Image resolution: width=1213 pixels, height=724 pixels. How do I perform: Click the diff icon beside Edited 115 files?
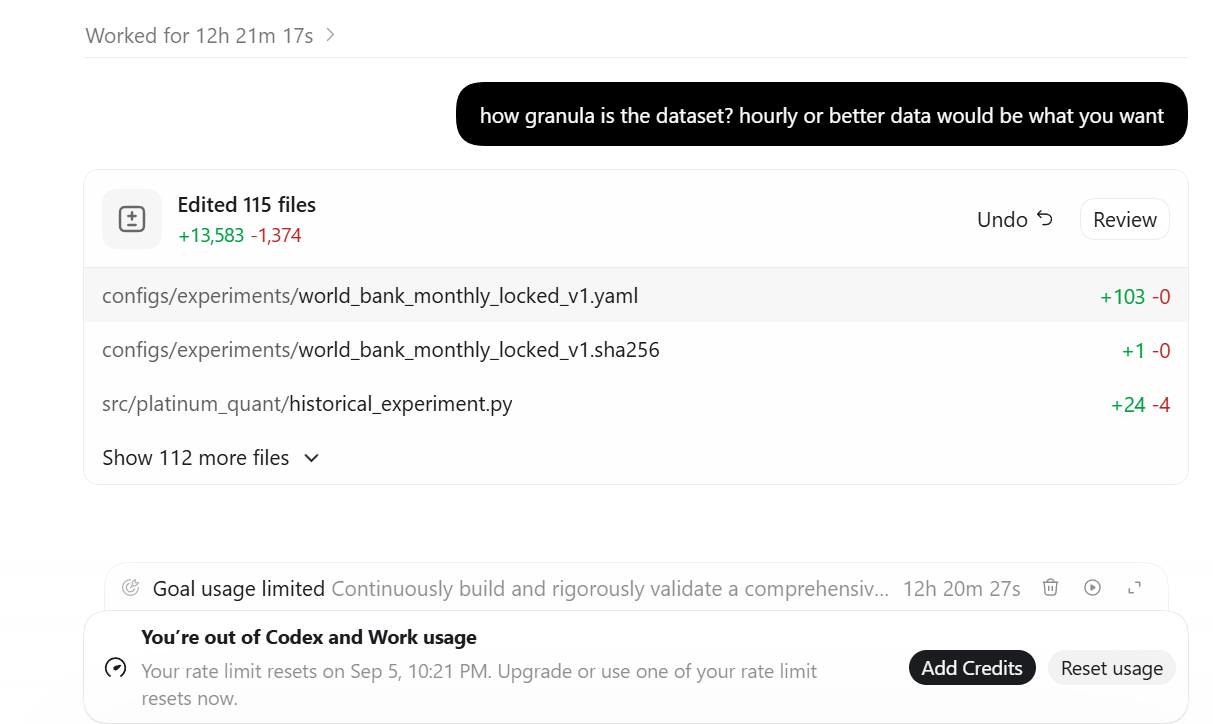132,219
